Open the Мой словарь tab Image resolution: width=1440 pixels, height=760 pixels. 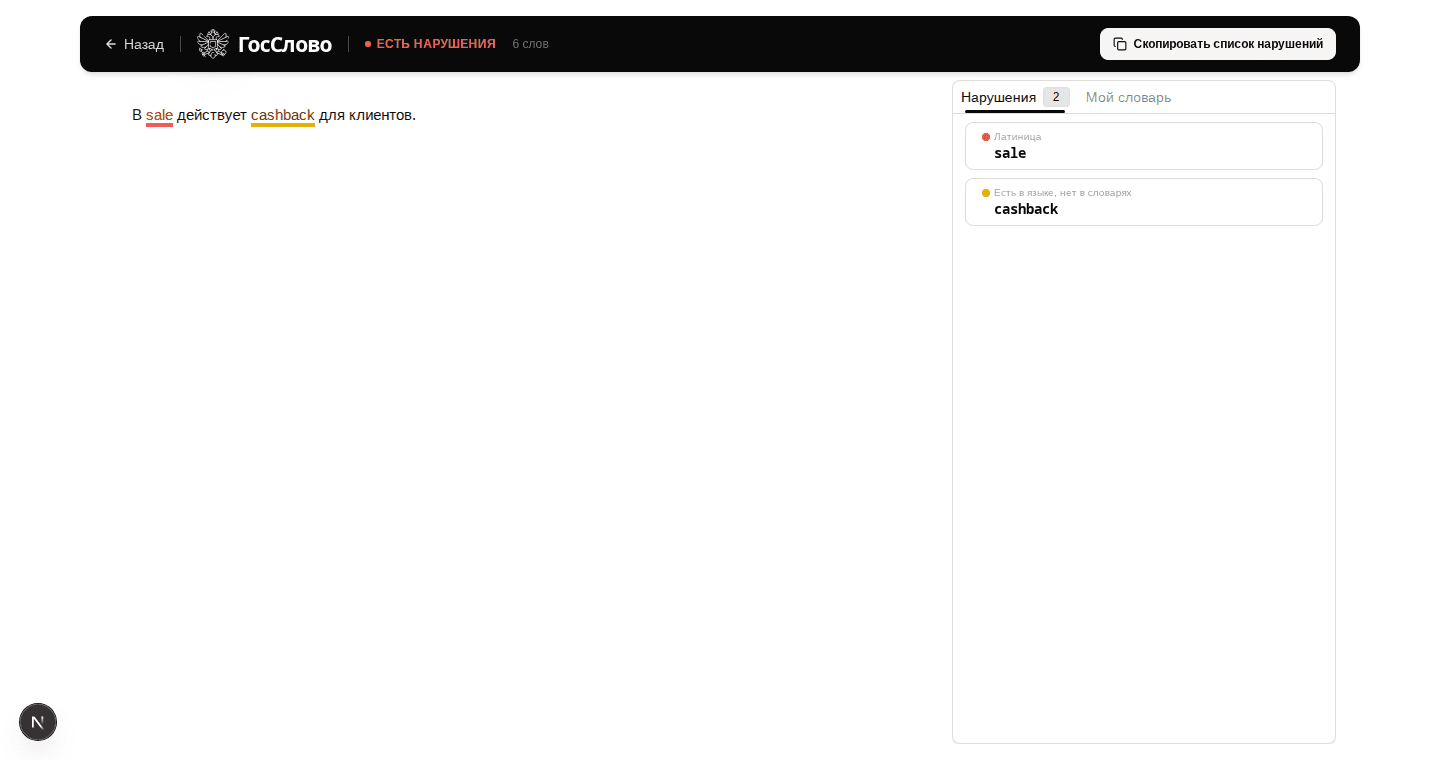click(1128, 97)
